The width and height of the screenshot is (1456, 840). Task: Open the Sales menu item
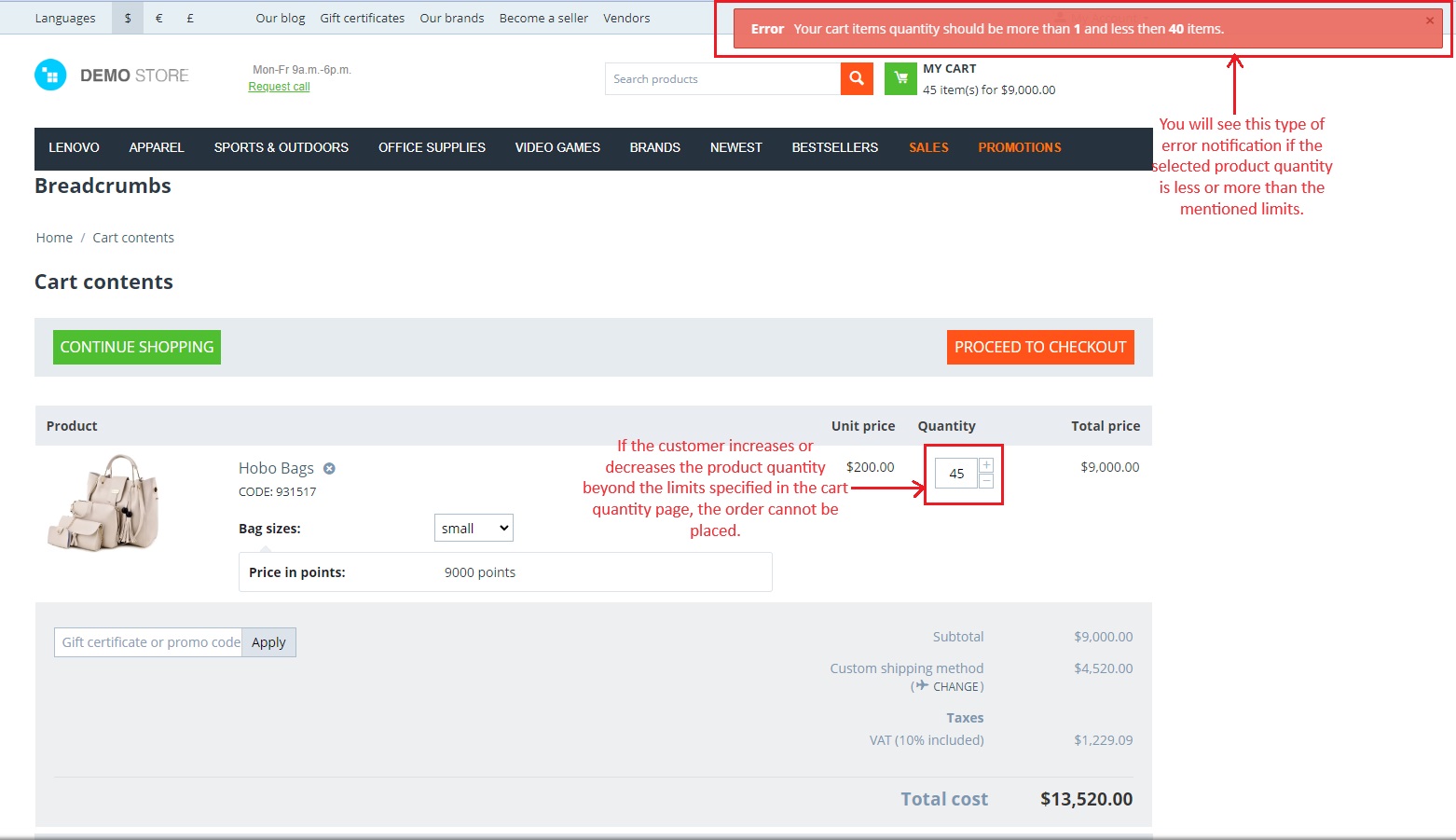coord(928,147)
